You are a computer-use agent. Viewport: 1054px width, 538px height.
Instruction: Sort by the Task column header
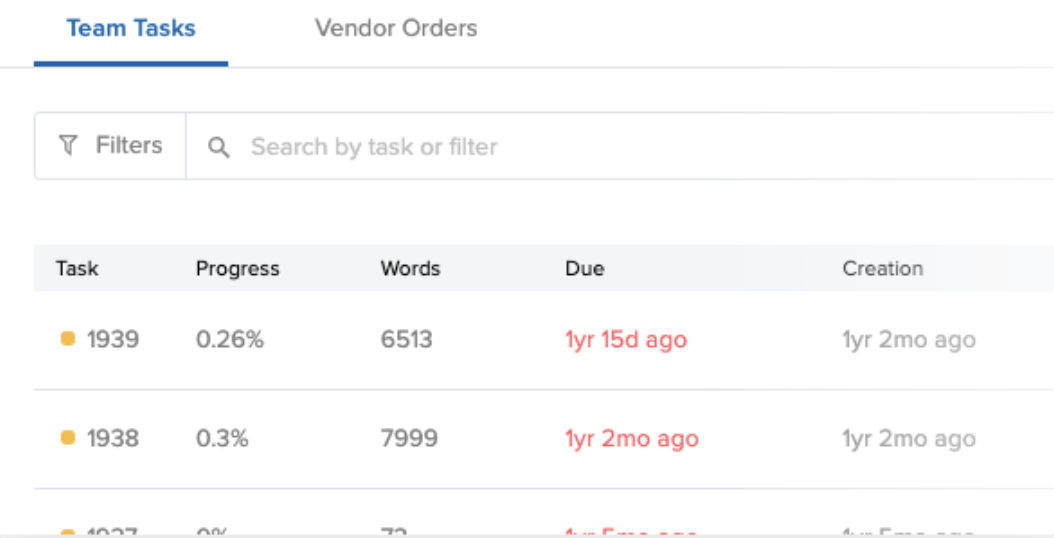click(x=77, y=269)
